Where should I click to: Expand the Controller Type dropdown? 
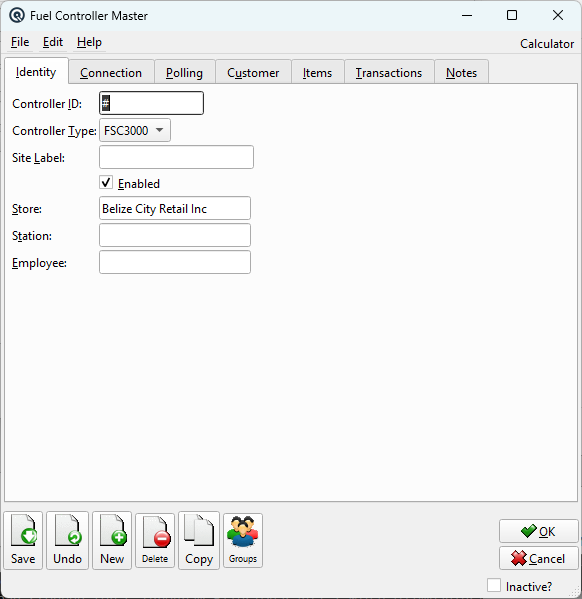click(x=135, y=130)
